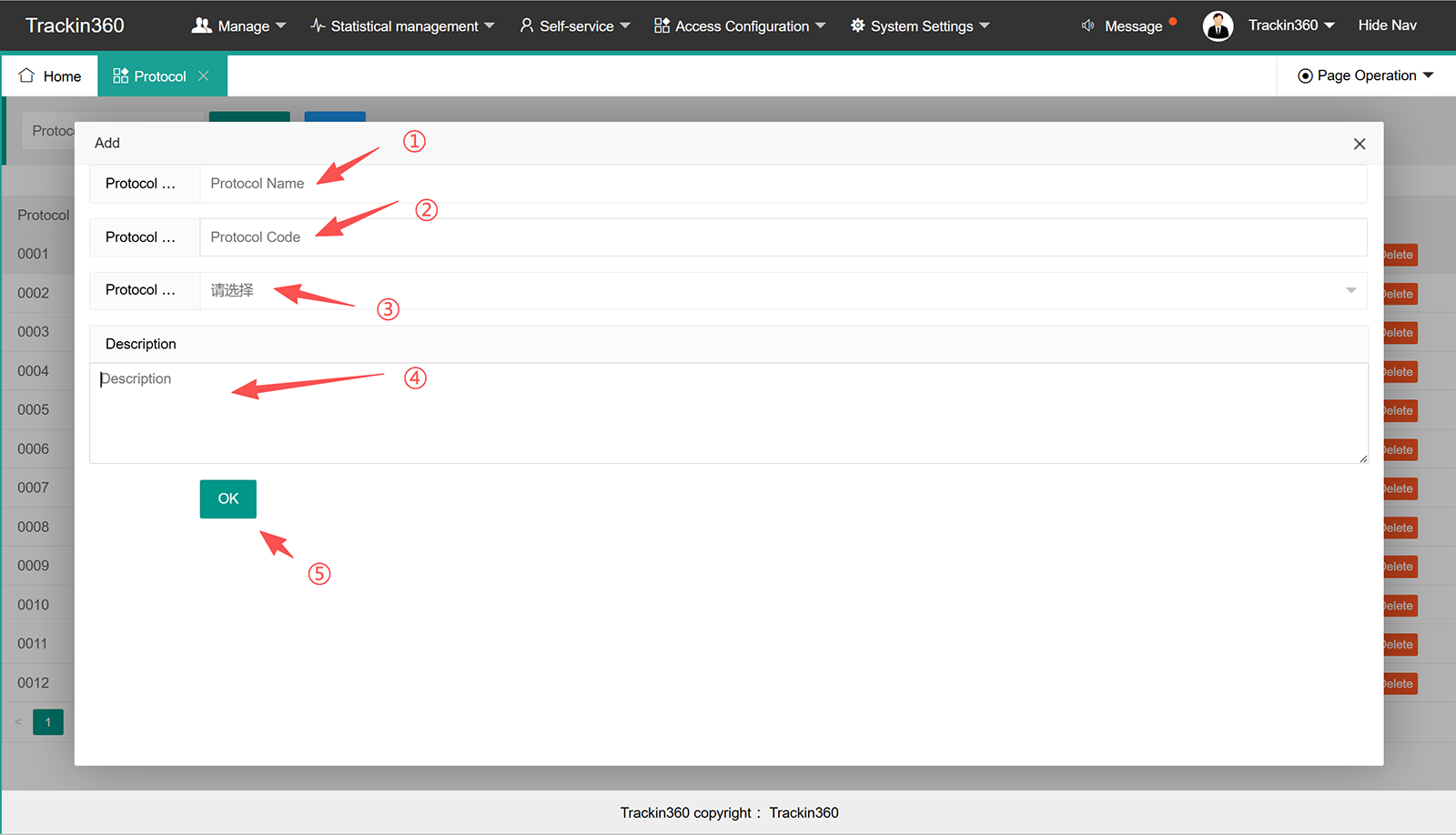Image resolution: width=1456 pixels, height=835 pixels.
Task: Click the OK button
Action: coord(228,498)
